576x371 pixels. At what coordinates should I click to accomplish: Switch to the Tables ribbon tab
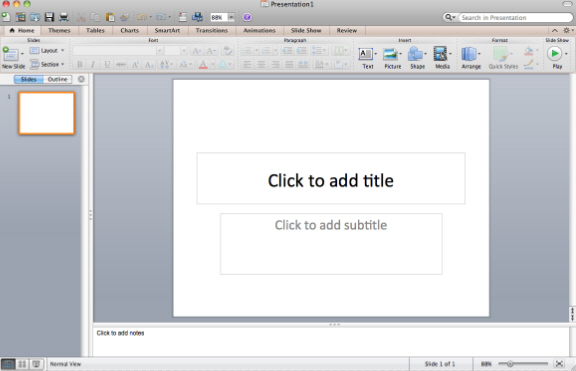[95, 30]
